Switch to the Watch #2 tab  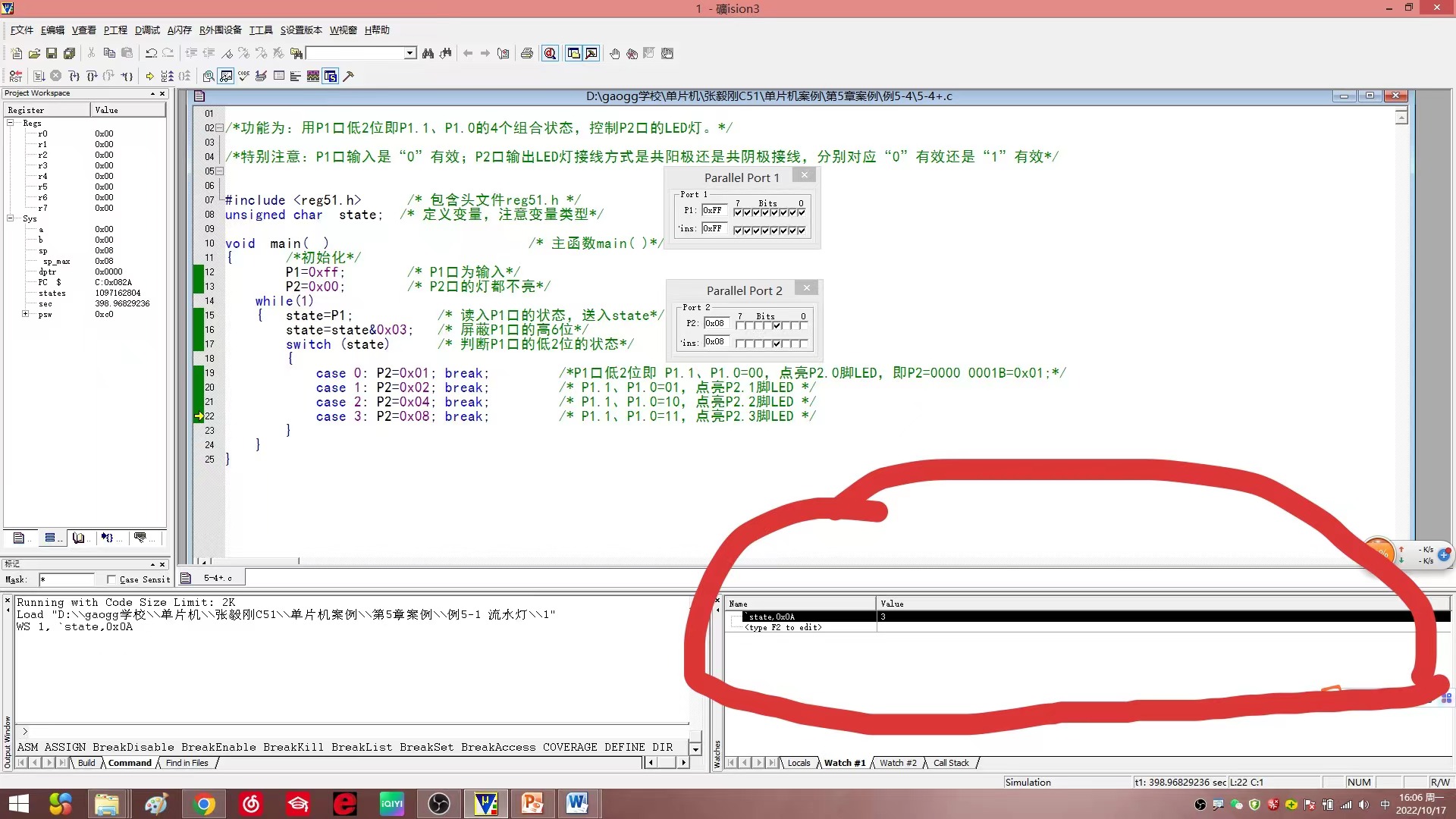coord(897,763)
